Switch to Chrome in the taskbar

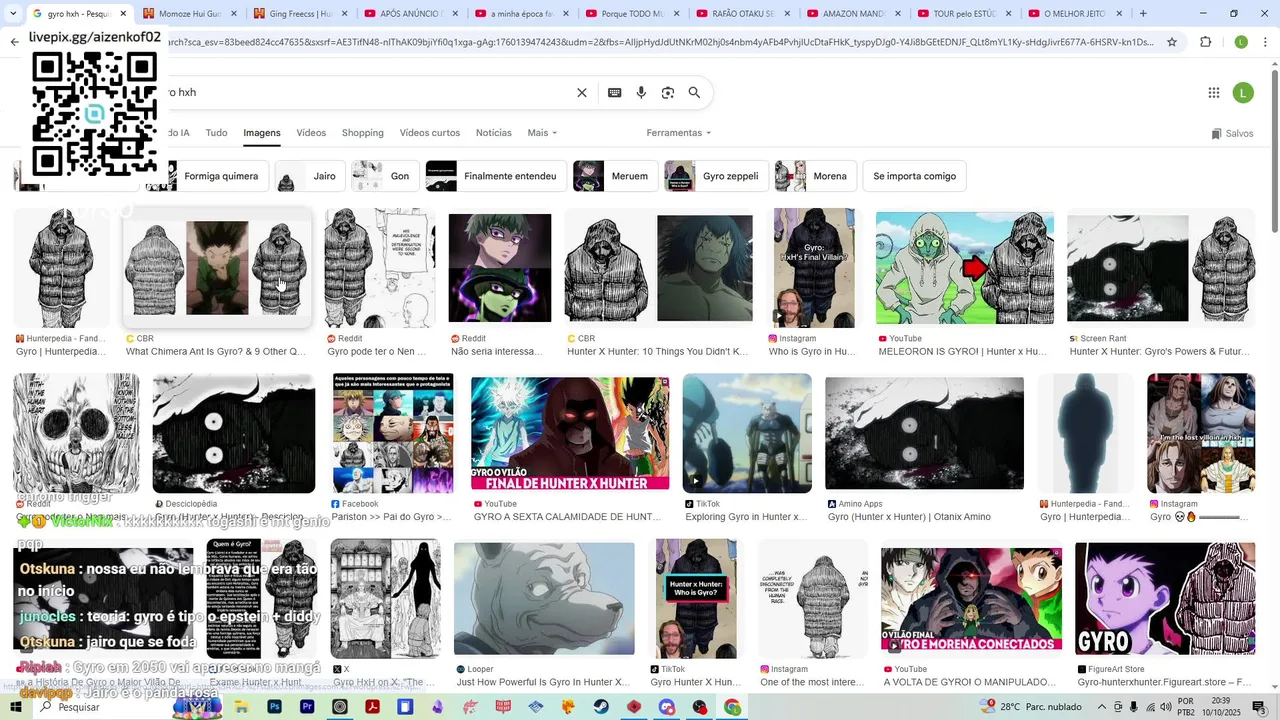(732, 707)
